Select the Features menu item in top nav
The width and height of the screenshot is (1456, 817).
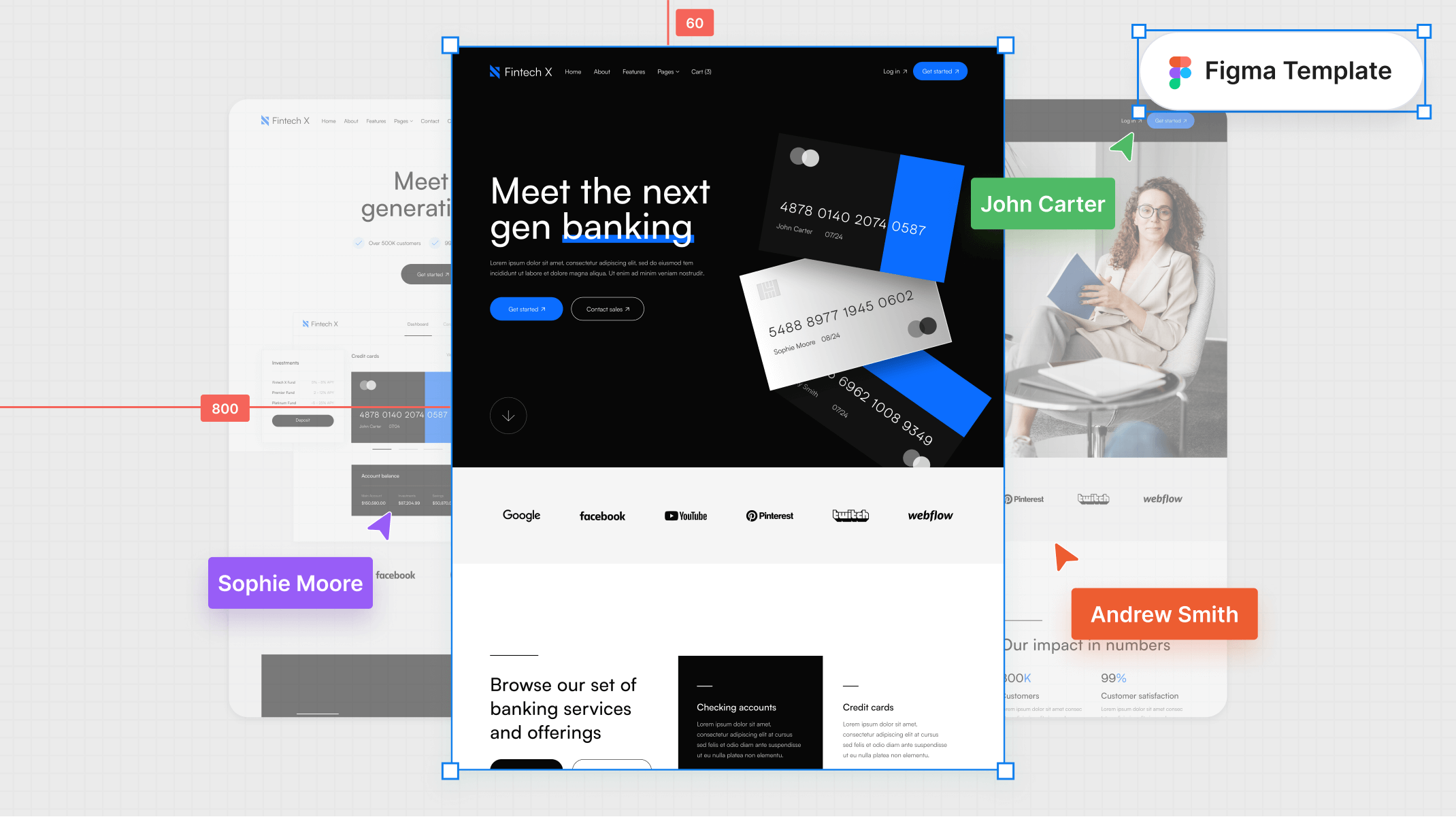pyautogui.click(x=634, y=71)
